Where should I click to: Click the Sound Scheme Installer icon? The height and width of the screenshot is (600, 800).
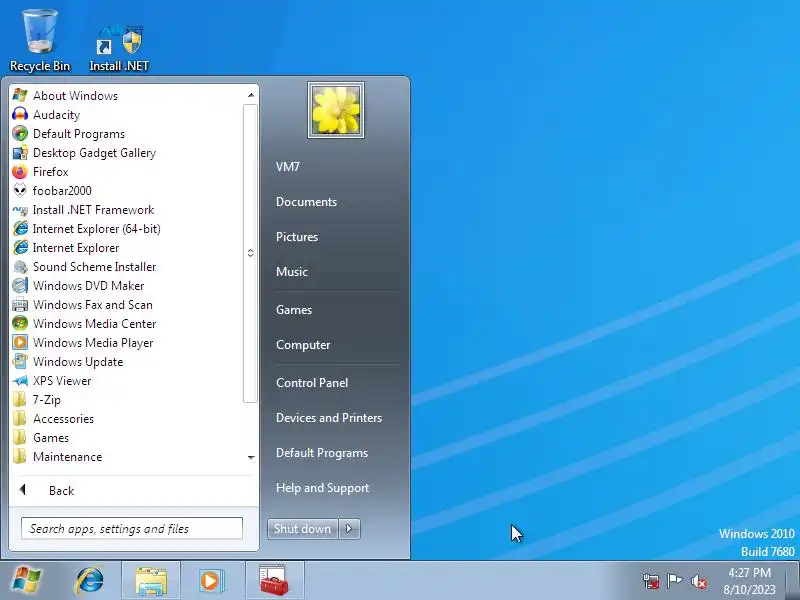[x=20, y=267]
